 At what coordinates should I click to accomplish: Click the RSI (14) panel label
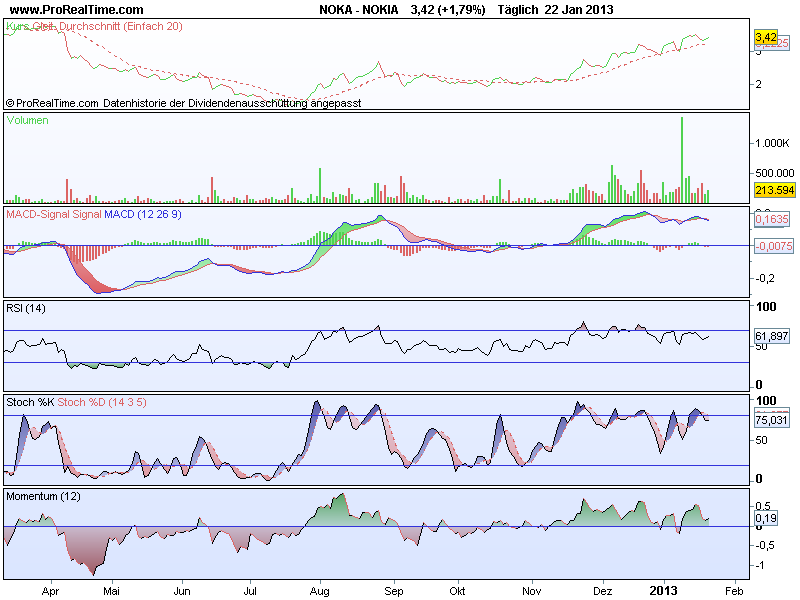pyautogui.click(x=26, y=308)
